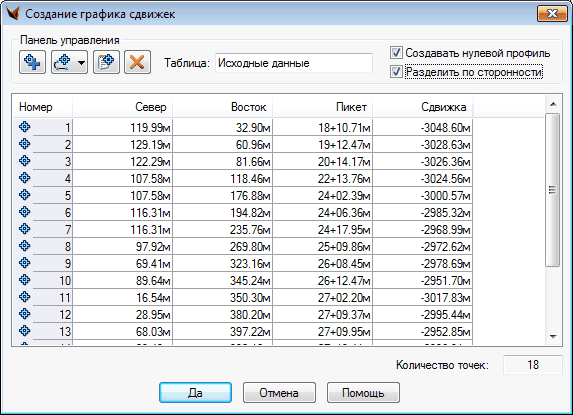Screen dimensions: 573x415
Task: Click the point icon in row 10
Action: click(x=24, y=280)
